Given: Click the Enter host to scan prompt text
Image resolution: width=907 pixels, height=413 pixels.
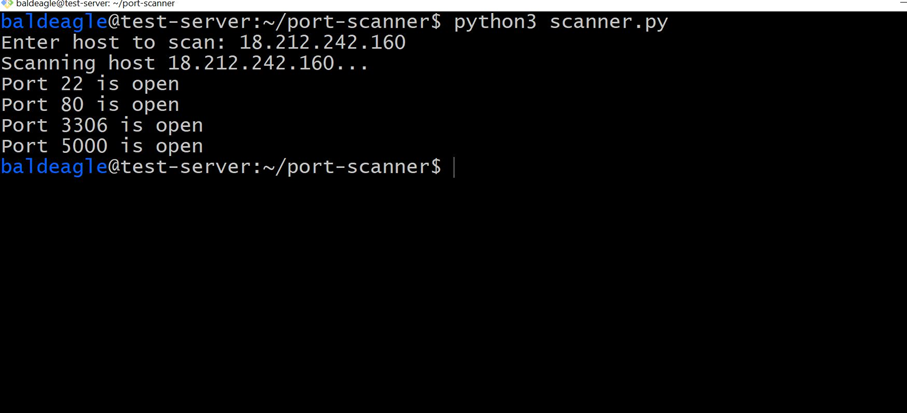Looking at the screenshot, I should (x=114, y=42).
